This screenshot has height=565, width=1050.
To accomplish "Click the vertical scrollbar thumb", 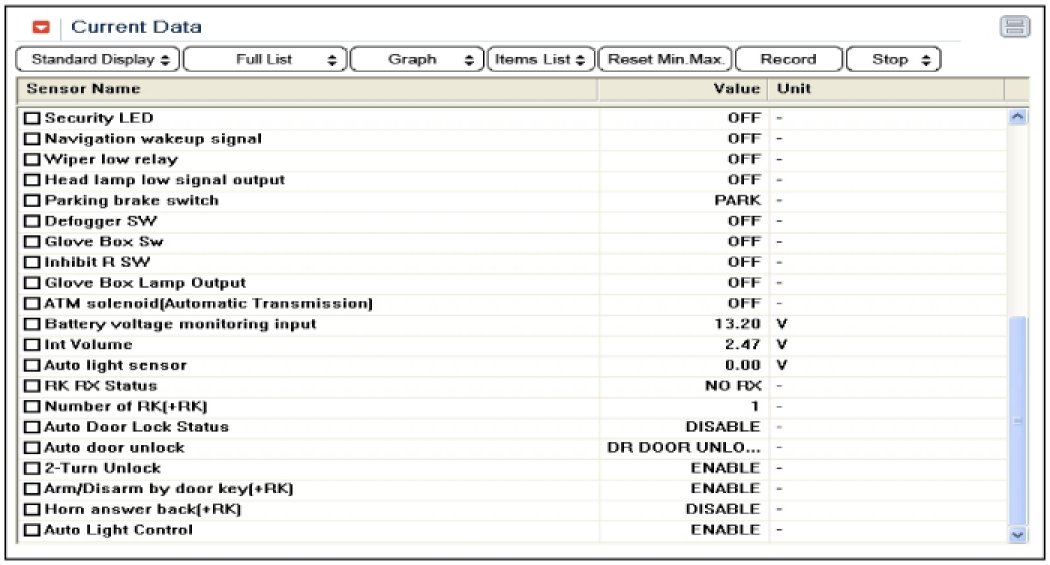I will pyautogui.click(x=1018, y=420).
